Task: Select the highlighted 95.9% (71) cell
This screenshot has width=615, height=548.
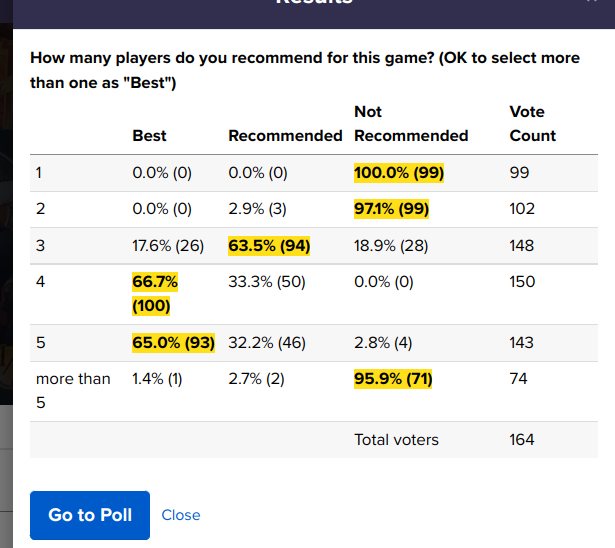Action: pos(393,379)
